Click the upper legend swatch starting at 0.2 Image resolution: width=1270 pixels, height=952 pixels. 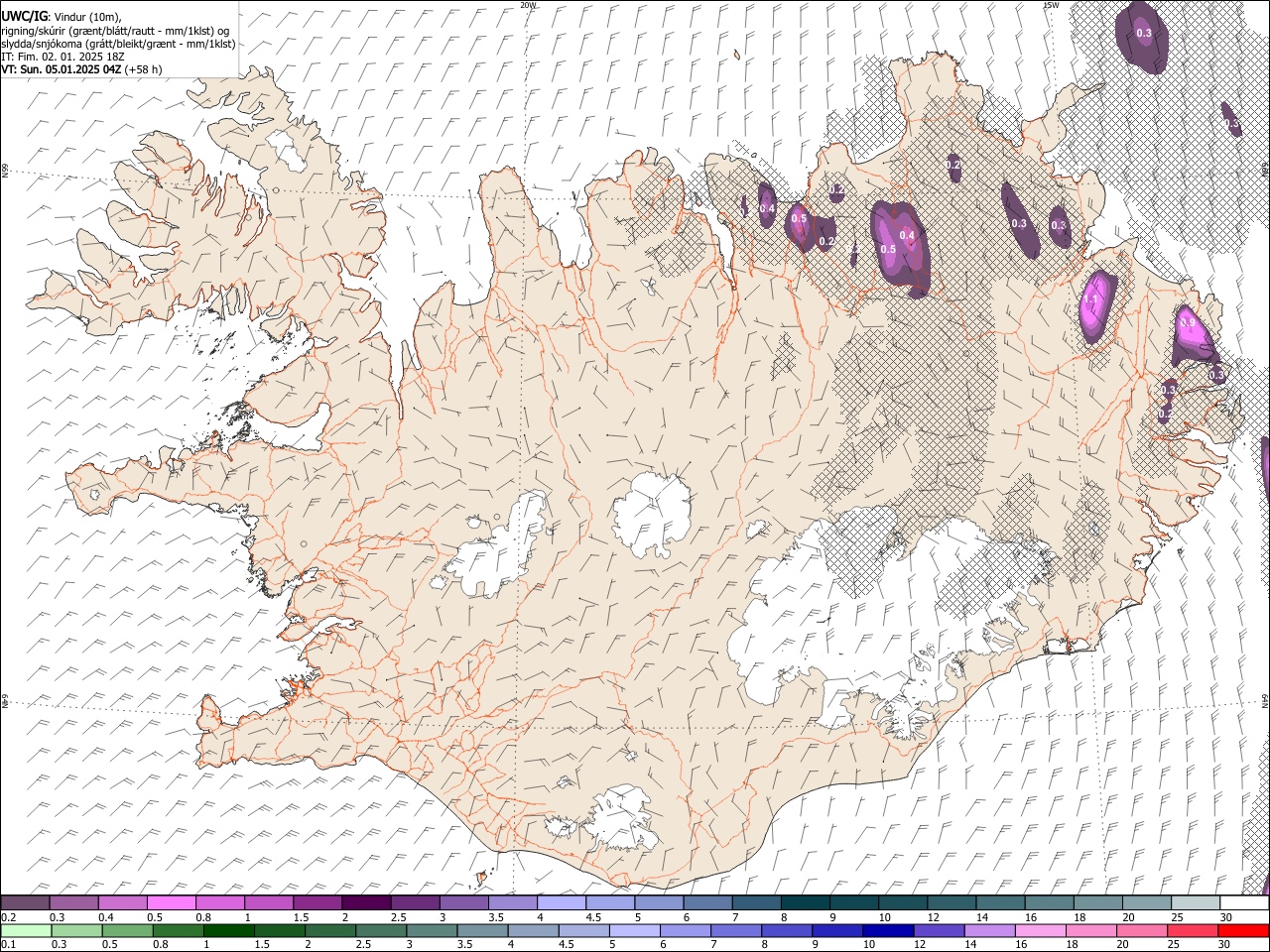pos(25,902)
